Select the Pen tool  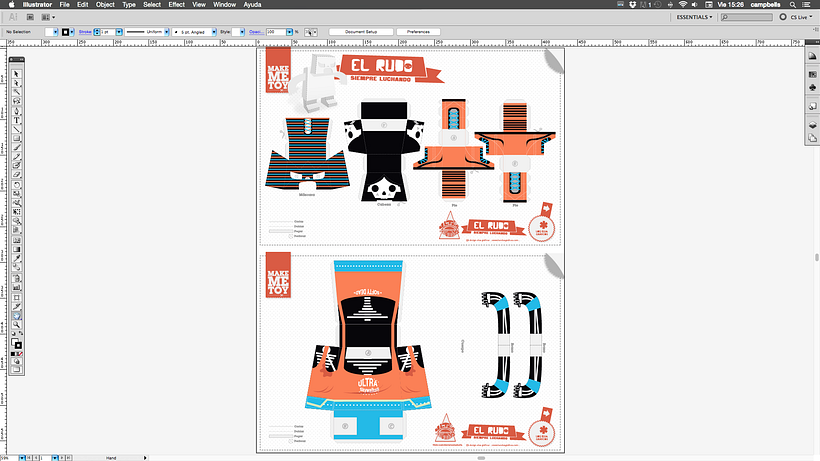(16, 111)
